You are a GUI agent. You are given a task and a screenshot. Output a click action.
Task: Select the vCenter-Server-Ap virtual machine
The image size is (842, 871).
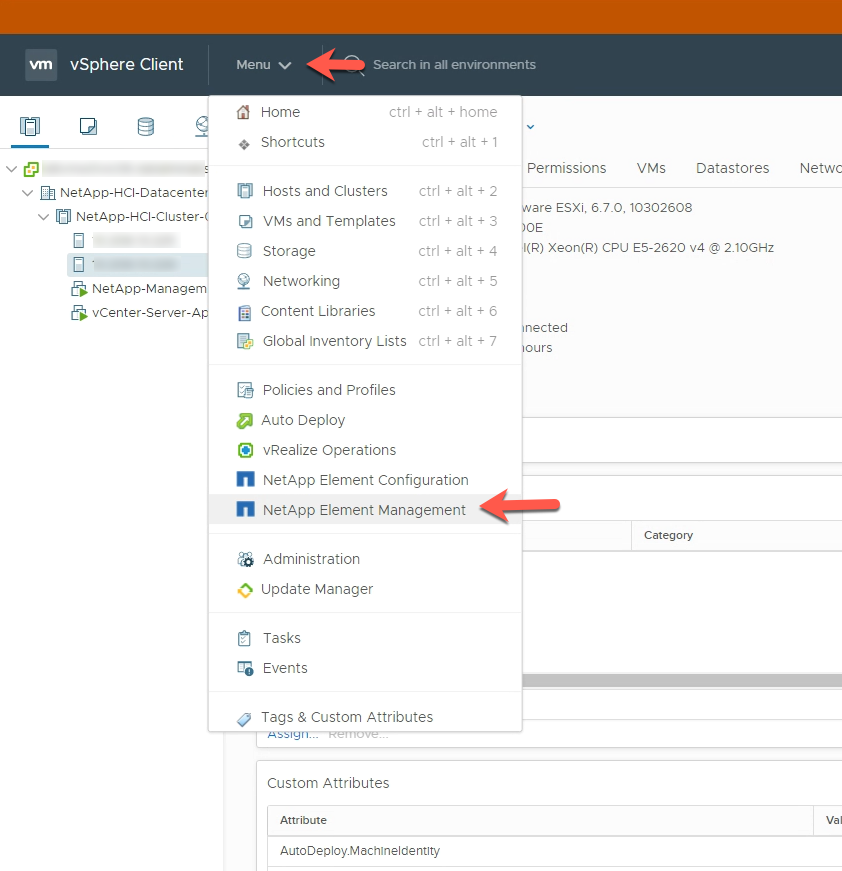[x=149, y=313]
